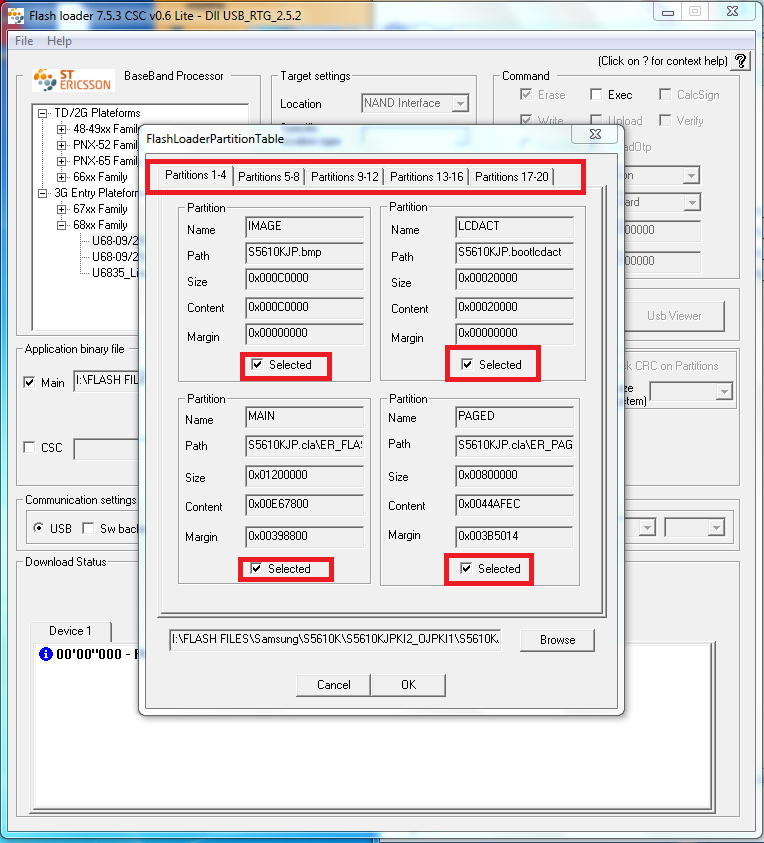764x843 pixels.
Task: Click the Flash loader title bar app icon
Action: [16, 16]
